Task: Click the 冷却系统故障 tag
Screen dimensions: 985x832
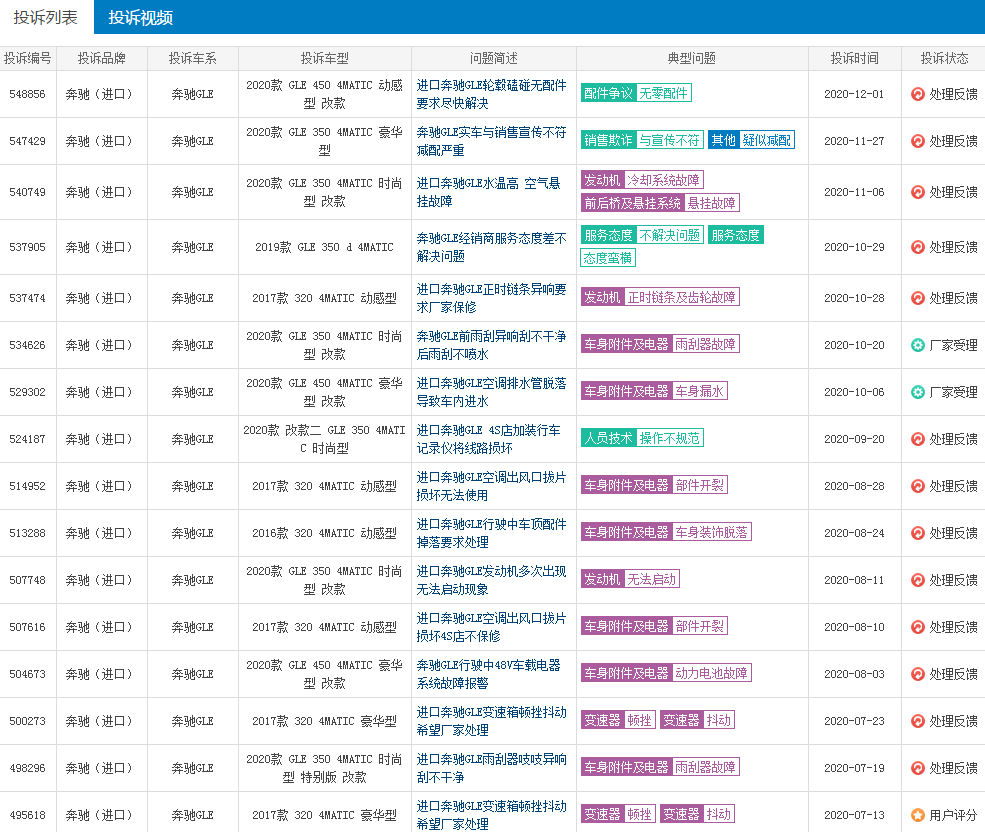Action: pyautogui.click(x=663, y=180)
